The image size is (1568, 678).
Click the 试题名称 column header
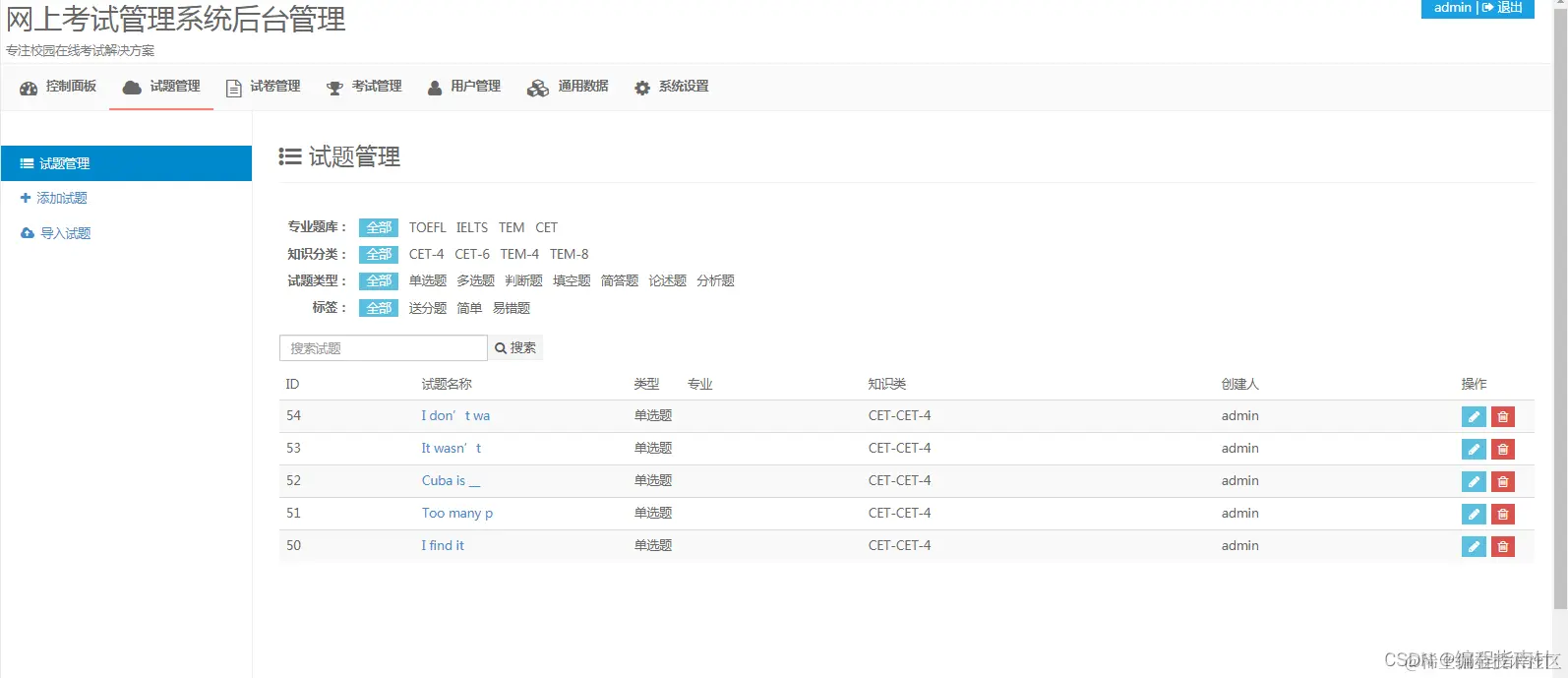447,384
